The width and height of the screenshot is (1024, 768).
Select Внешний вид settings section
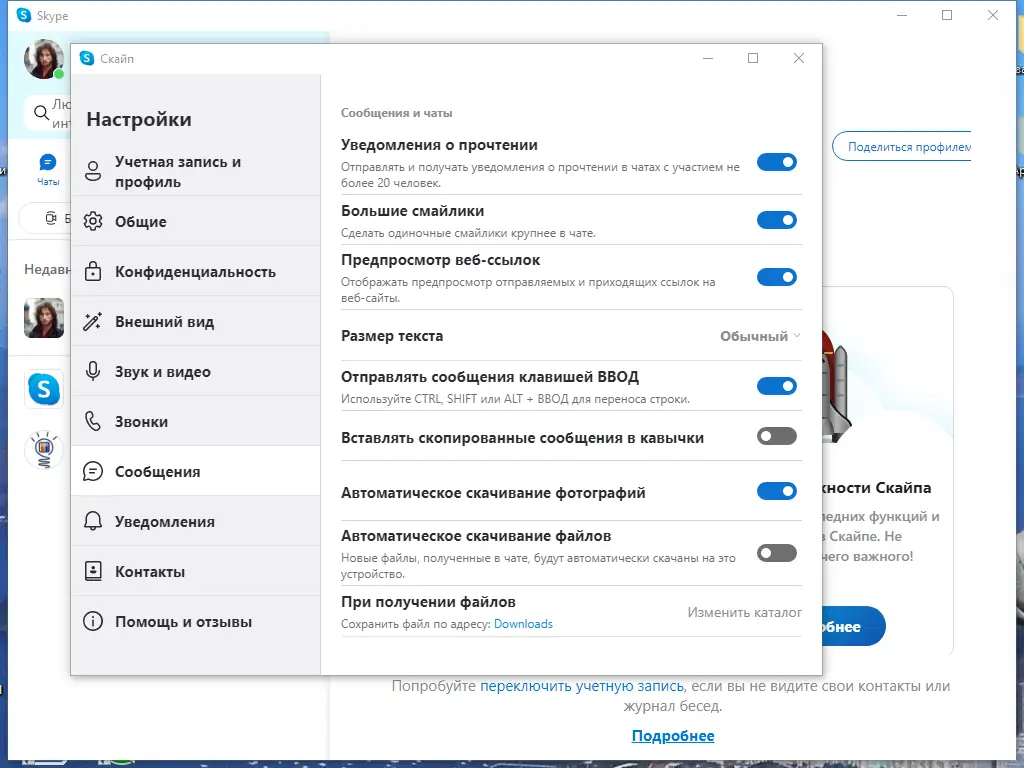(x=195, y=321)
